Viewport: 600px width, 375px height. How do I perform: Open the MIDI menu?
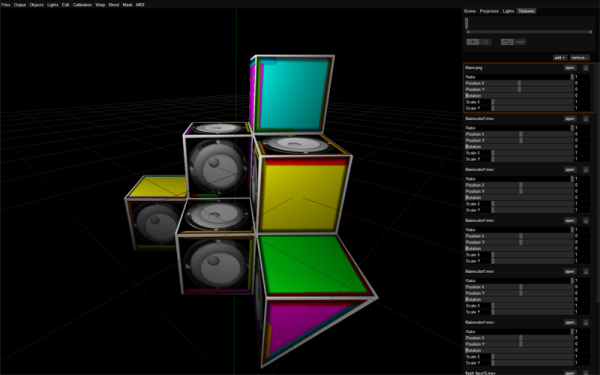point(140,5)
